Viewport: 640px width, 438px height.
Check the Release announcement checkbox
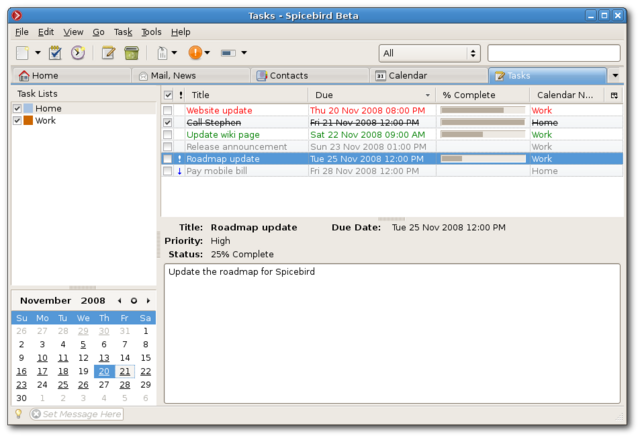[167, 147]
